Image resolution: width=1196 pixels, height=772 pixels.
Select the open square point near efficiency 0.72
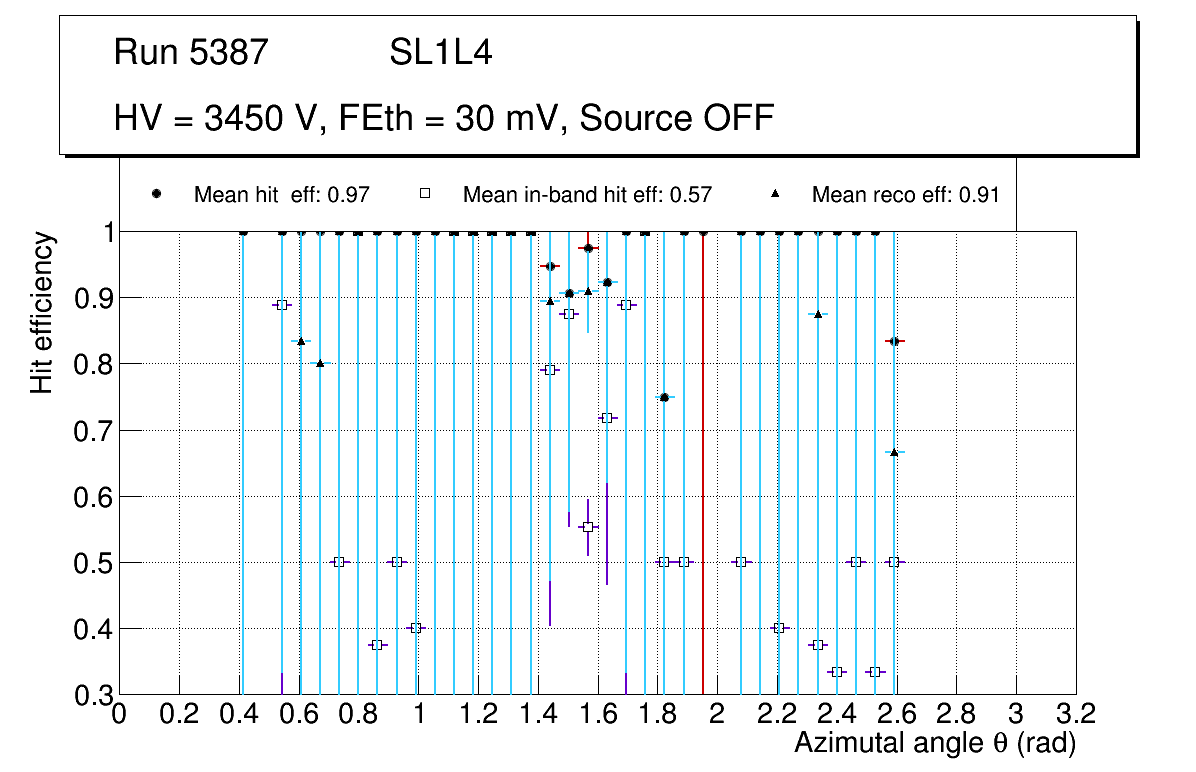[x=606, y=417]
